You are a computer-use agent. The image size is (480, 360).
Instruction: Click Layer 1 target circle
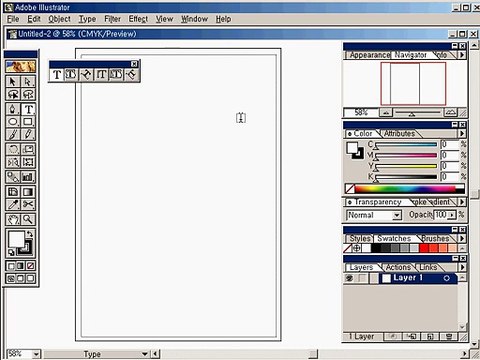447,278
